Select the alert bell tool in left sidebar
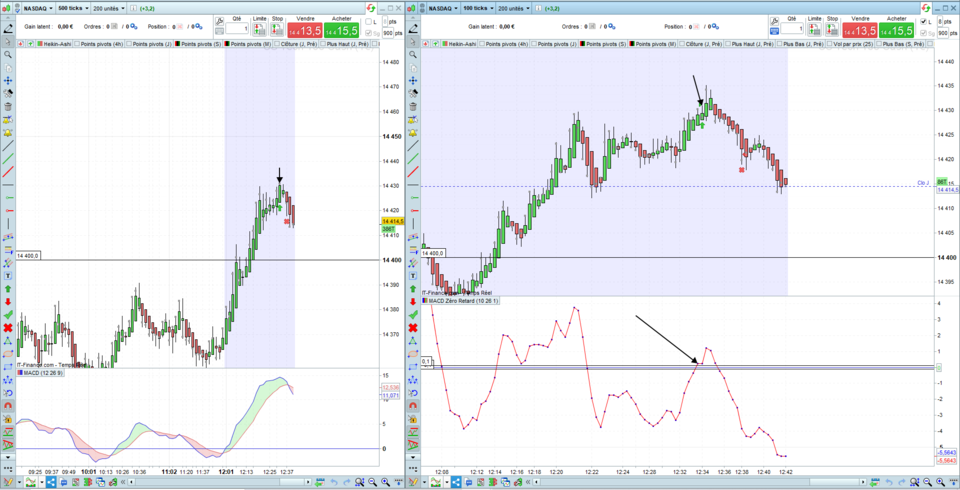This screenshot has width=960, height=490. [x=8, y=132]
